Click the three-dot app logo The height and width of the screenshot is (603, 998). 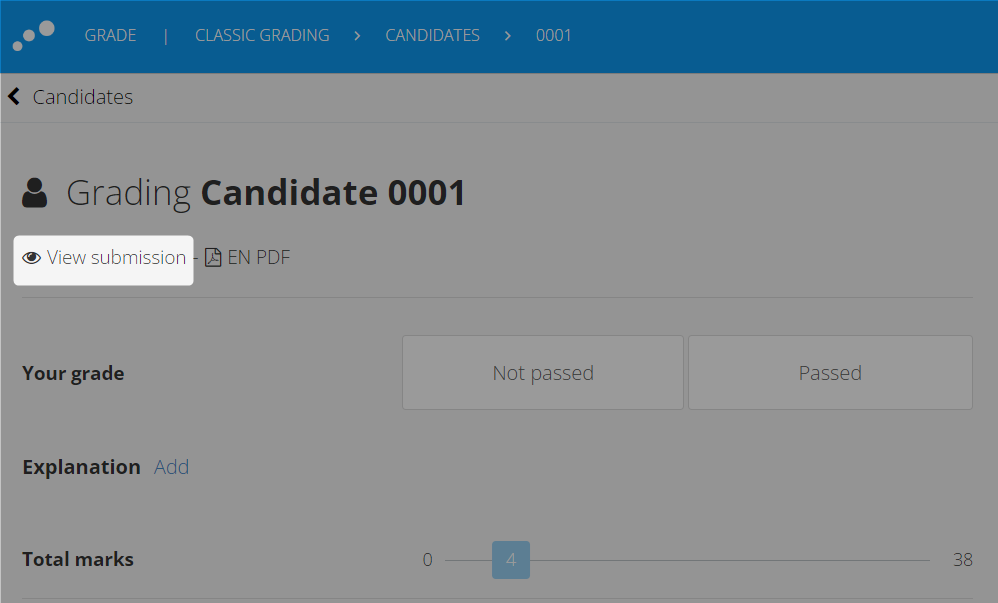pos(34,36)
